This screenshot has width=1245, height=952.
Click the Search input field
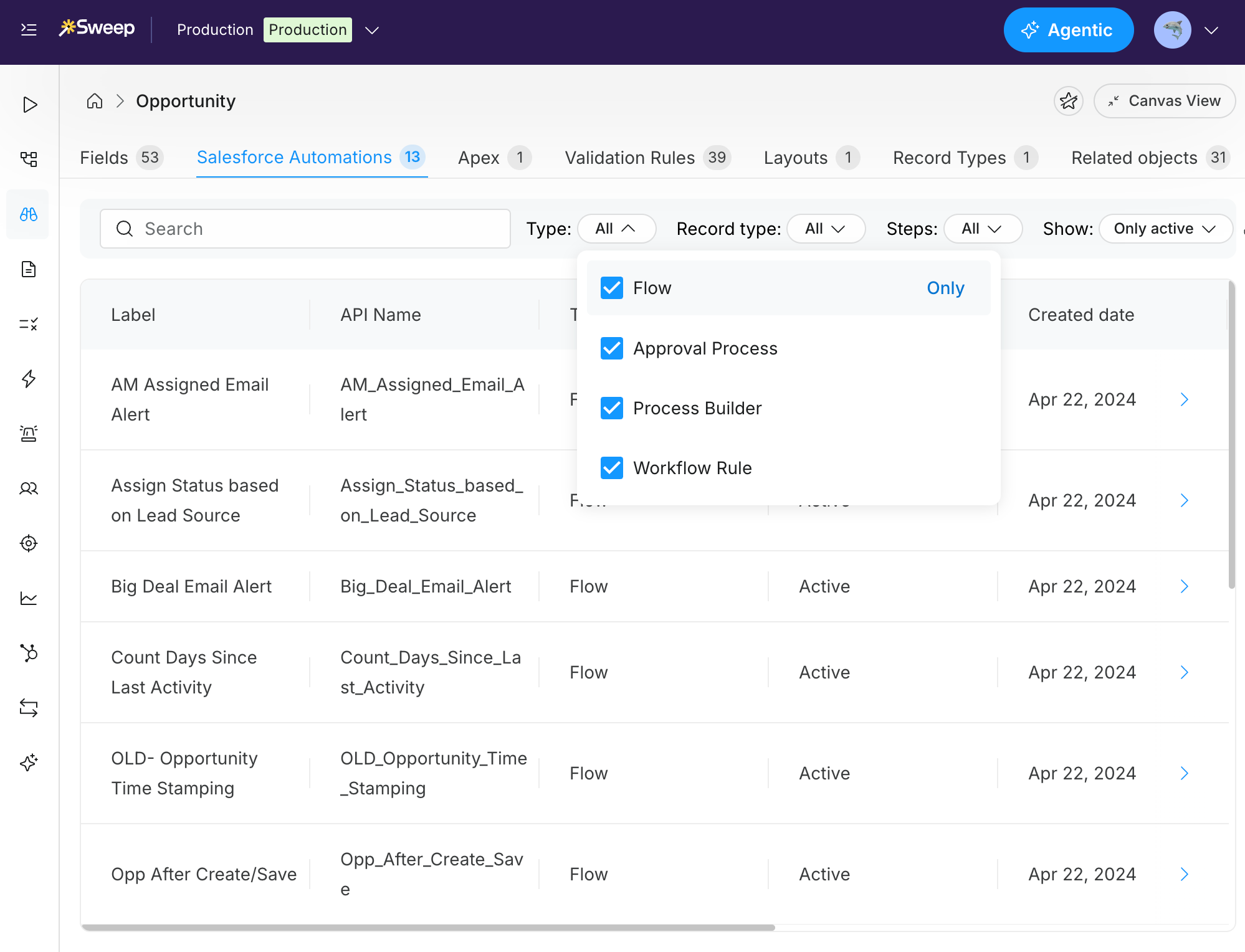coord(305,229)
